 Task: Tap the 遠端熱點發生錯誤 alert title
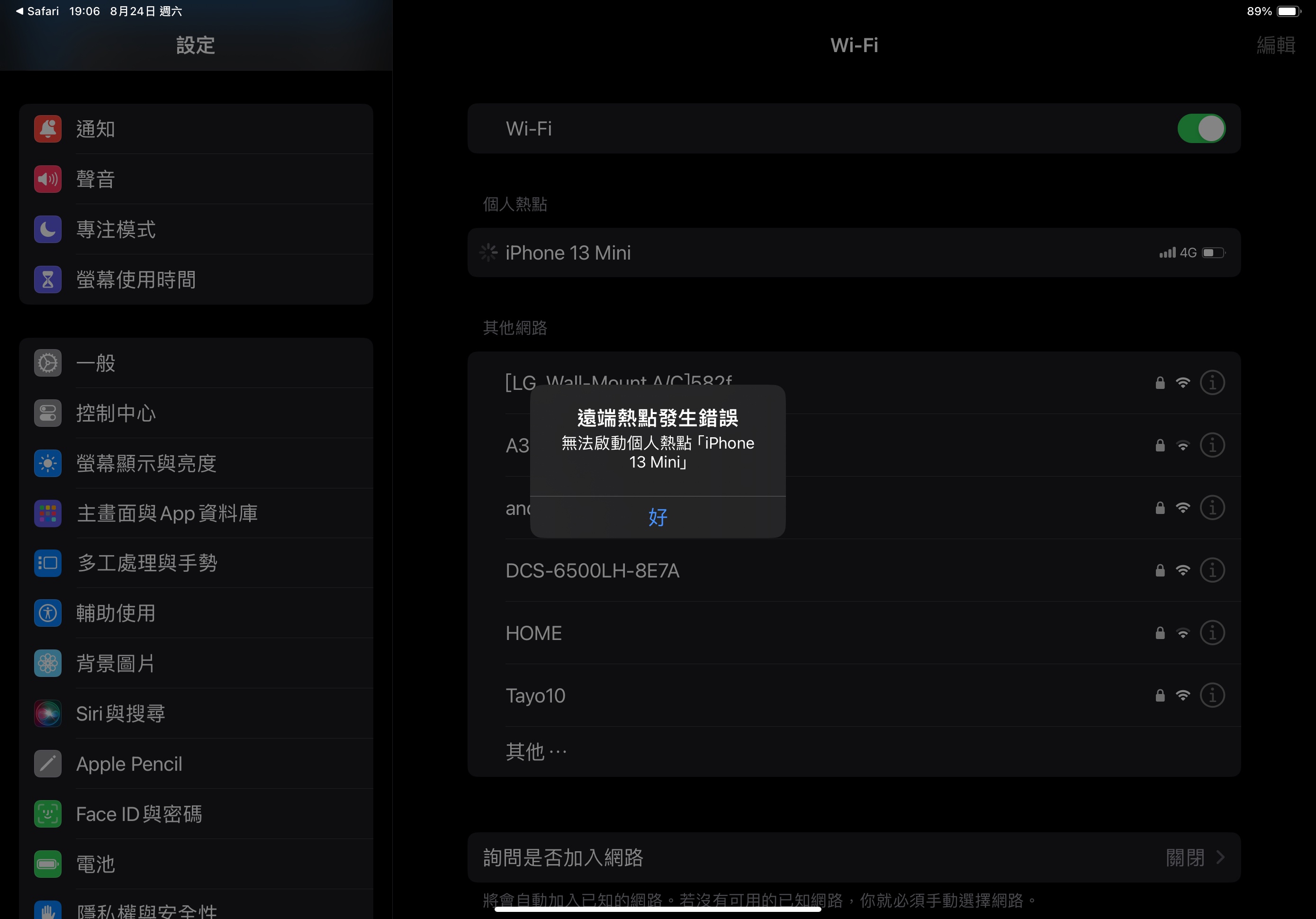[x=658, y=418]
